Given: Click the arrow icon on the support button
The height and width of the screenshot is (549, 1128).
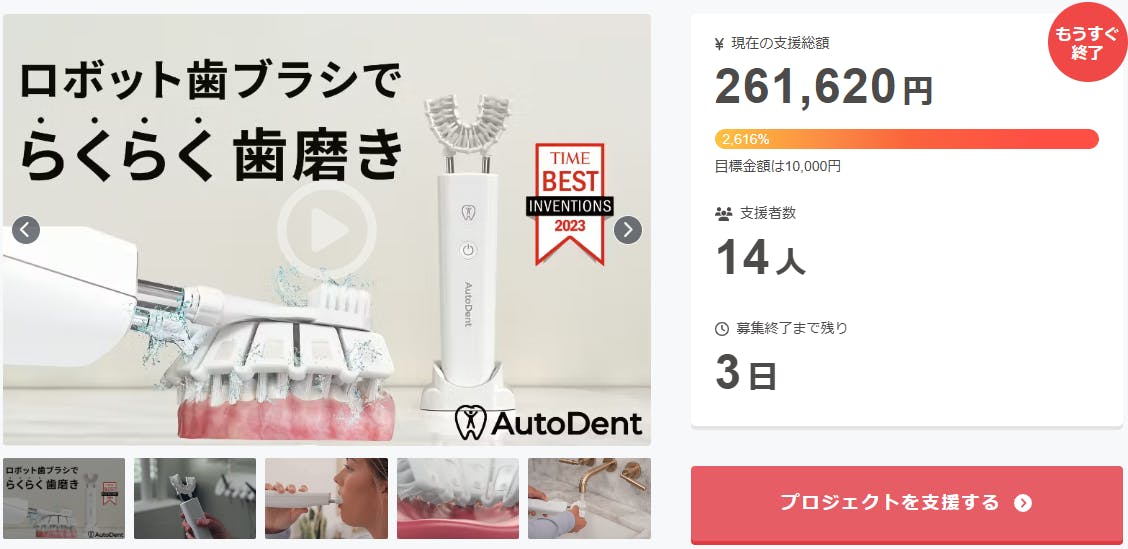Looking at the screenshot, I should 1023,503.
